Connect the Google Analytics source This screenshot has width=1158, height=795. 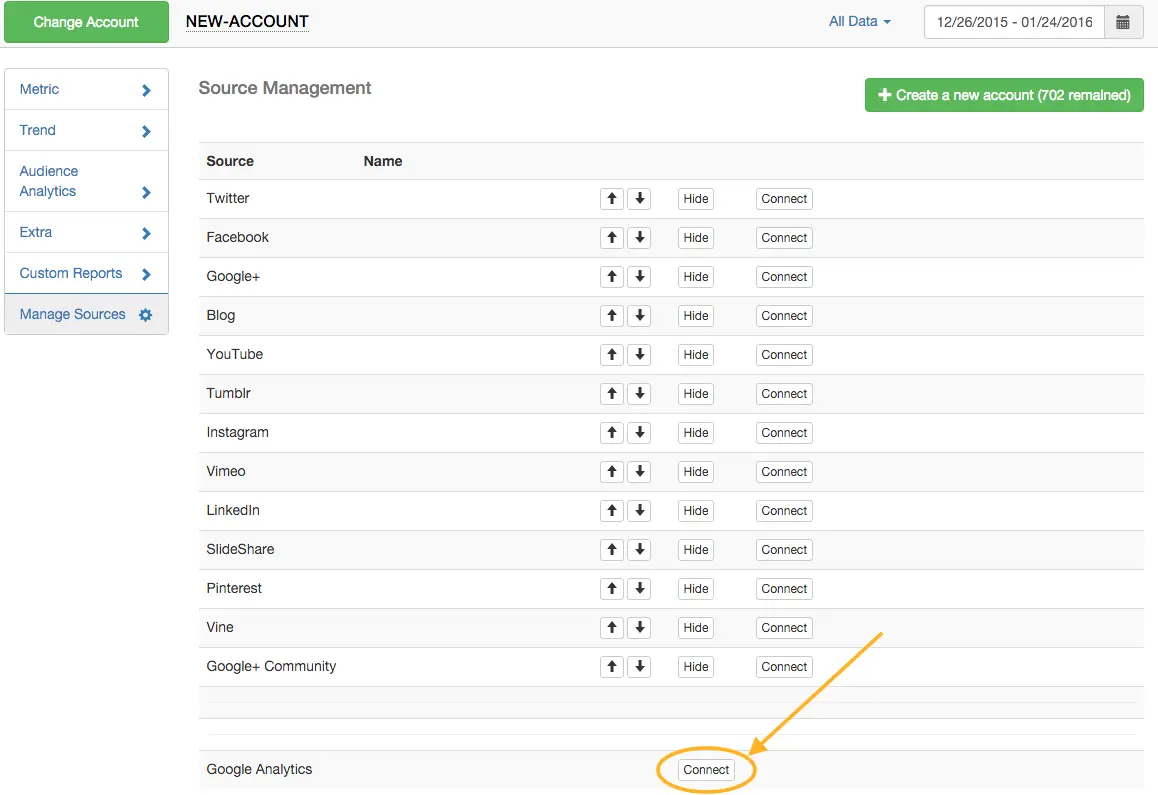(x=706, y=770)
